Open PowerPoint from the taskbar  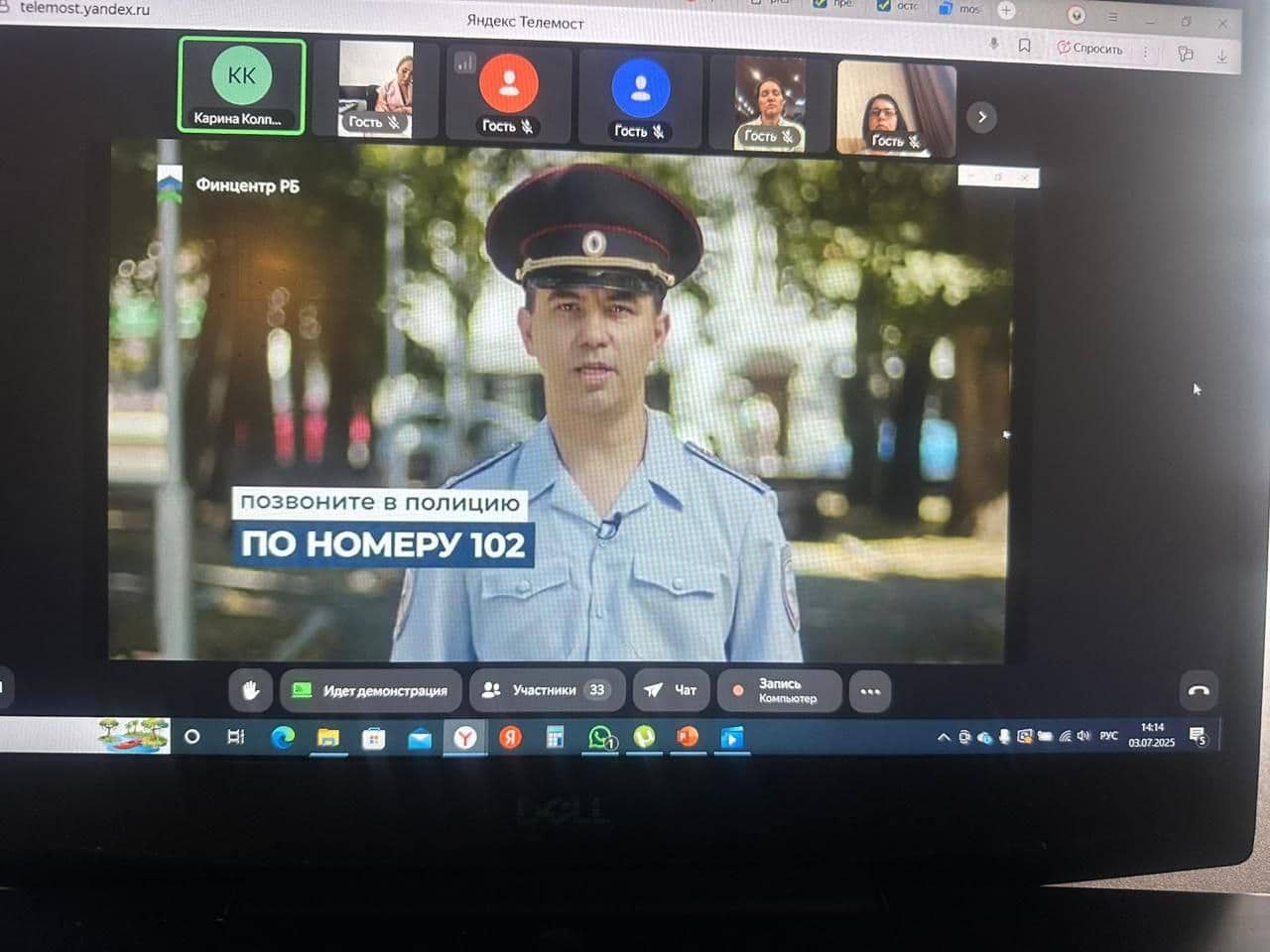pos(687,737)
